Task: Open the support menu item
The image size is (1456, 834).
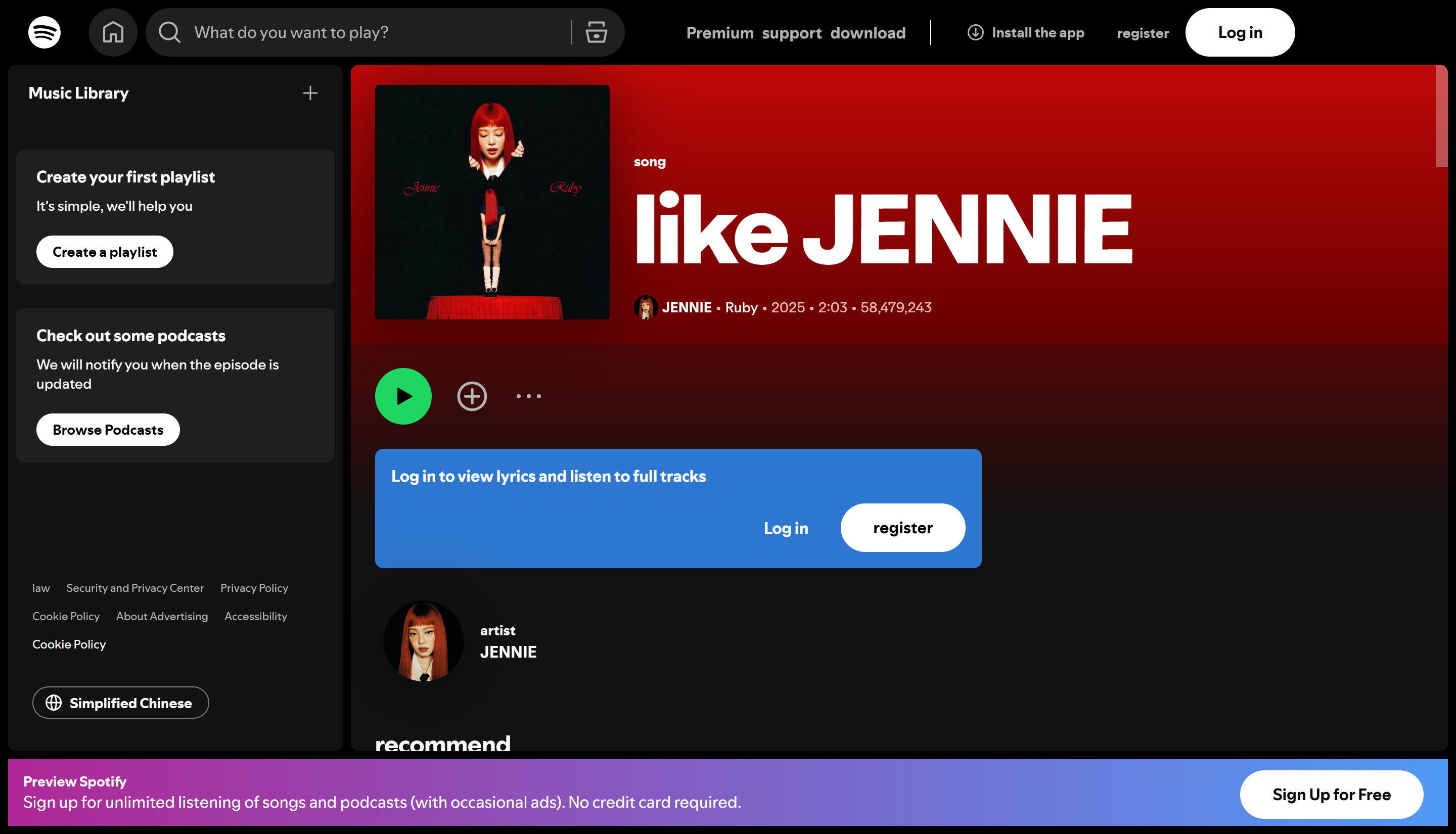Action: pos(792,33)
